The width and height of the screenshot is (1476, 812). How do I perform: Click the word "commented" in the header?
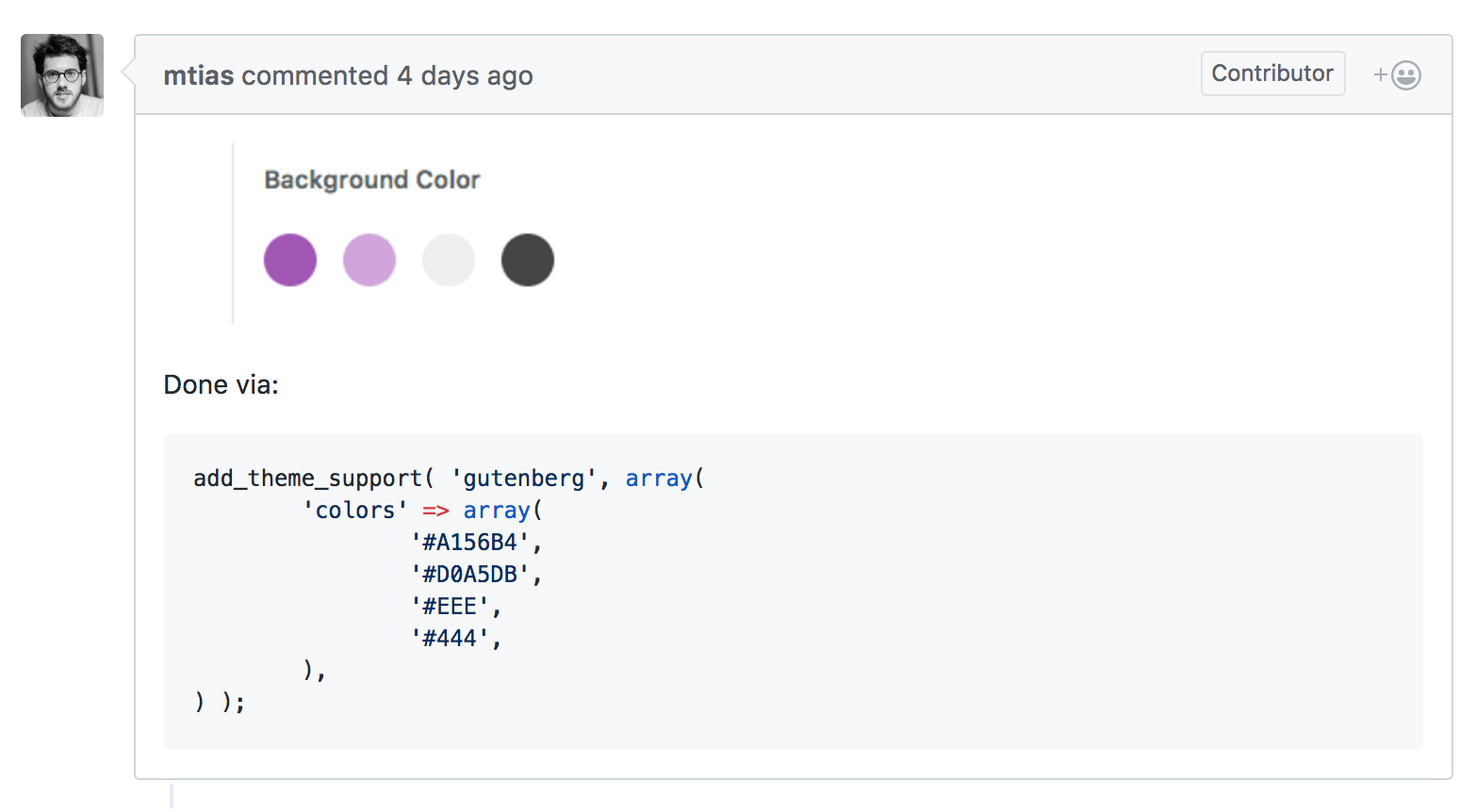pos(315,75)
